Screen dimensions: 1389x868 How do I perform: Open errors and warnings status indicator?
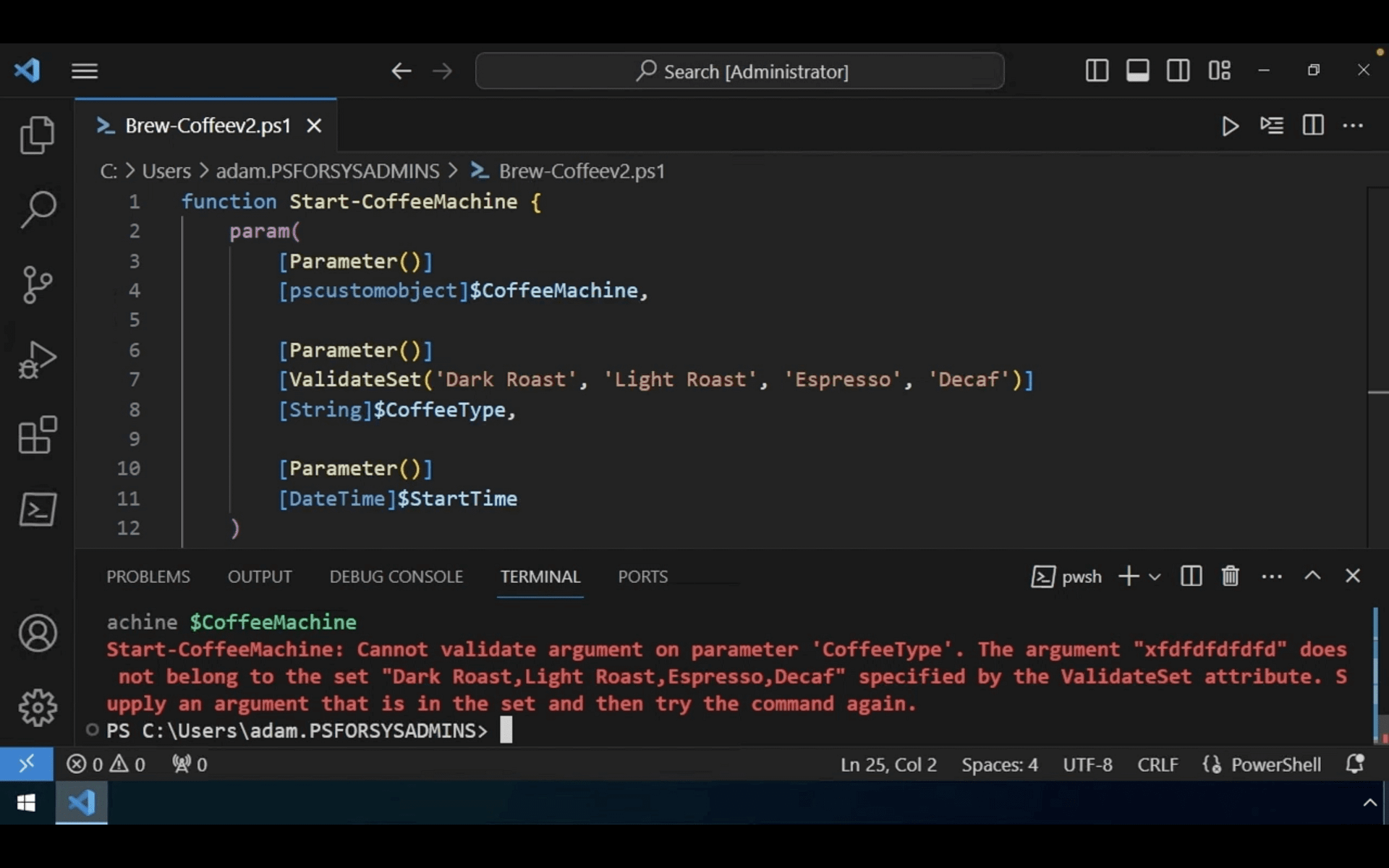click(106, 765)
